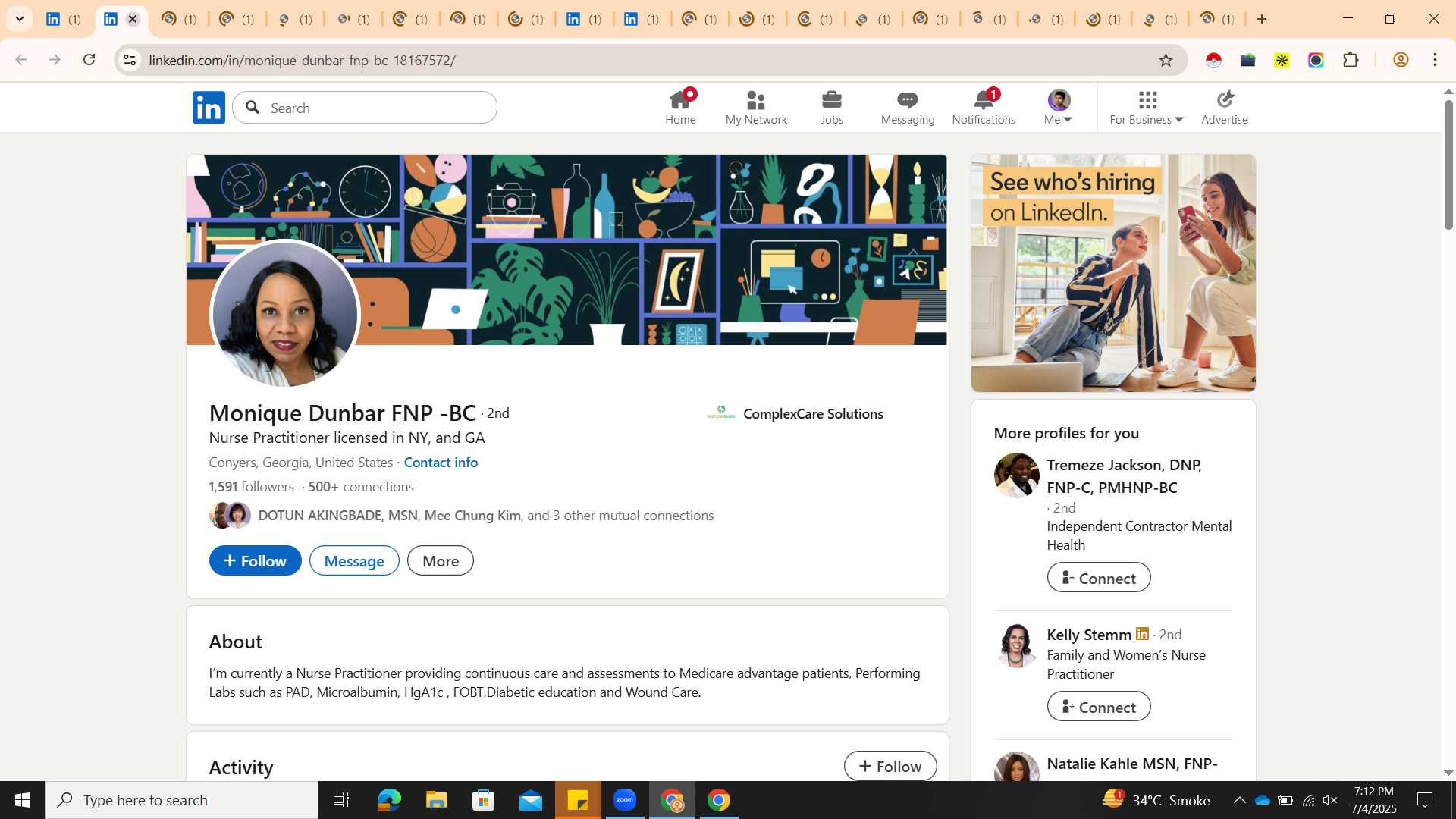
Task: Click the scrollbar down arrow
Action: (x=1448, y=773)
